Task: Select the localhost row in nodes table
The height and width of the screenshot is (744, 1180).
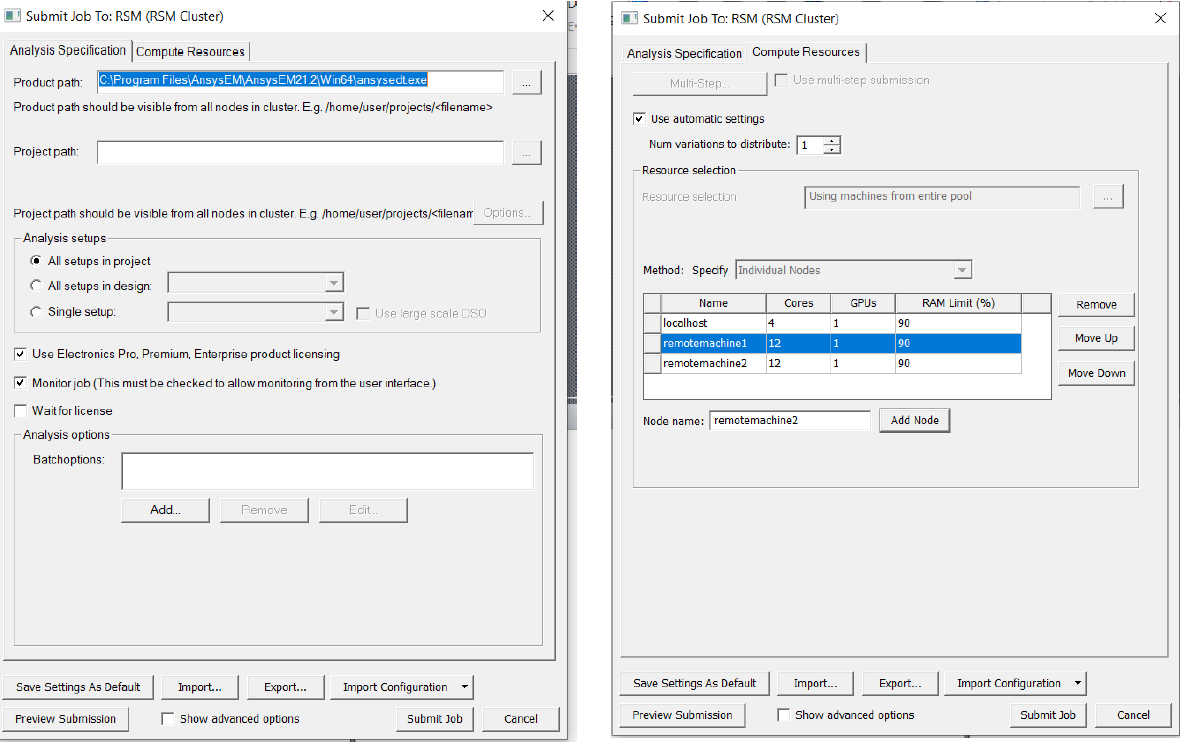Action: [x=713, y=324]
